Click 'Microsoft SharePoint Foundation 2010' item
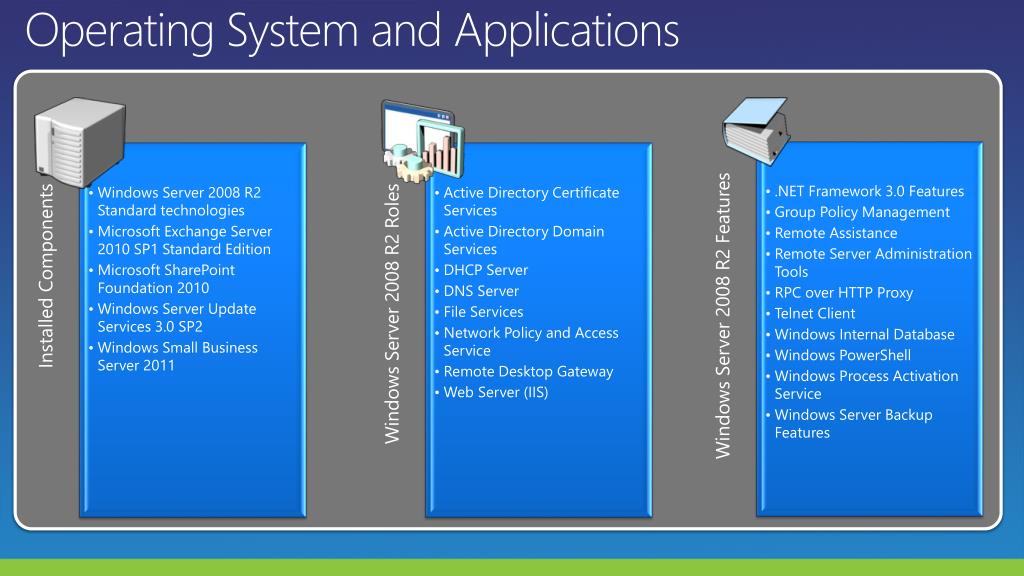 pyautogui.click(x=166, y=278)
